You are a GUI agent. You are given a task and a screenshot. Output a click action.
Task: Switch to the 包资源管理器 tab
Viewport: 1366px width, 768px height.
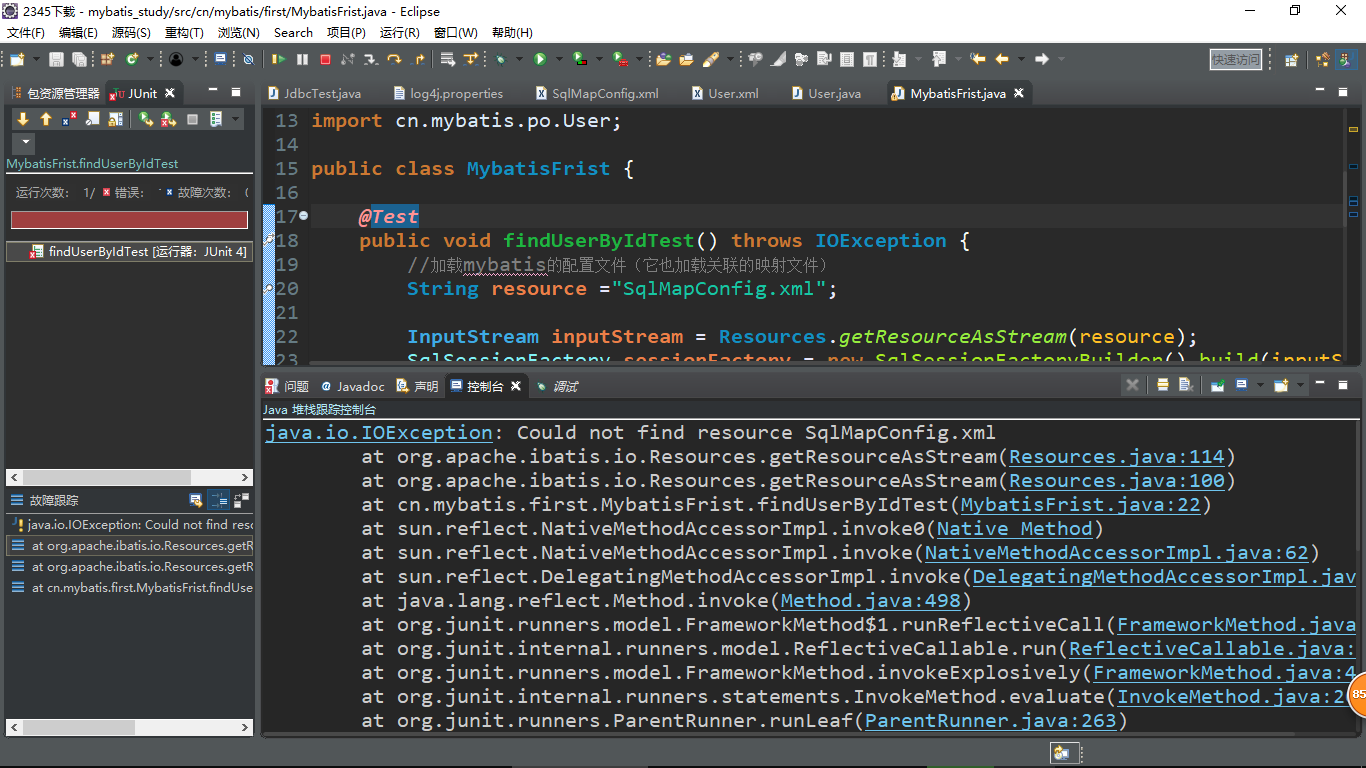tap(56, 93)
